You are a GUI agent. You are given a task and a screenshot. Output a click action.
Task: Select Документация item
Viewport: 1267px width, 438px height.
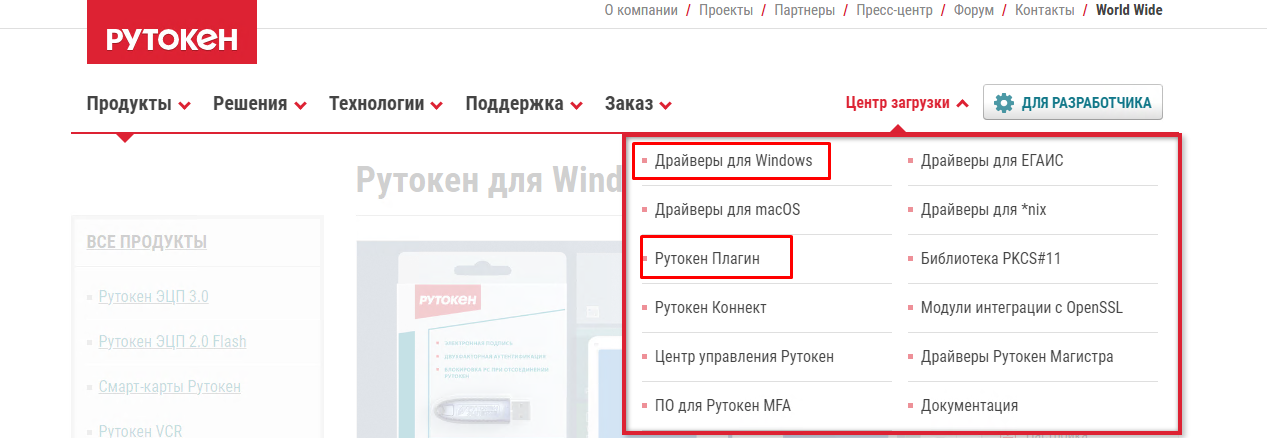point(969,405)
